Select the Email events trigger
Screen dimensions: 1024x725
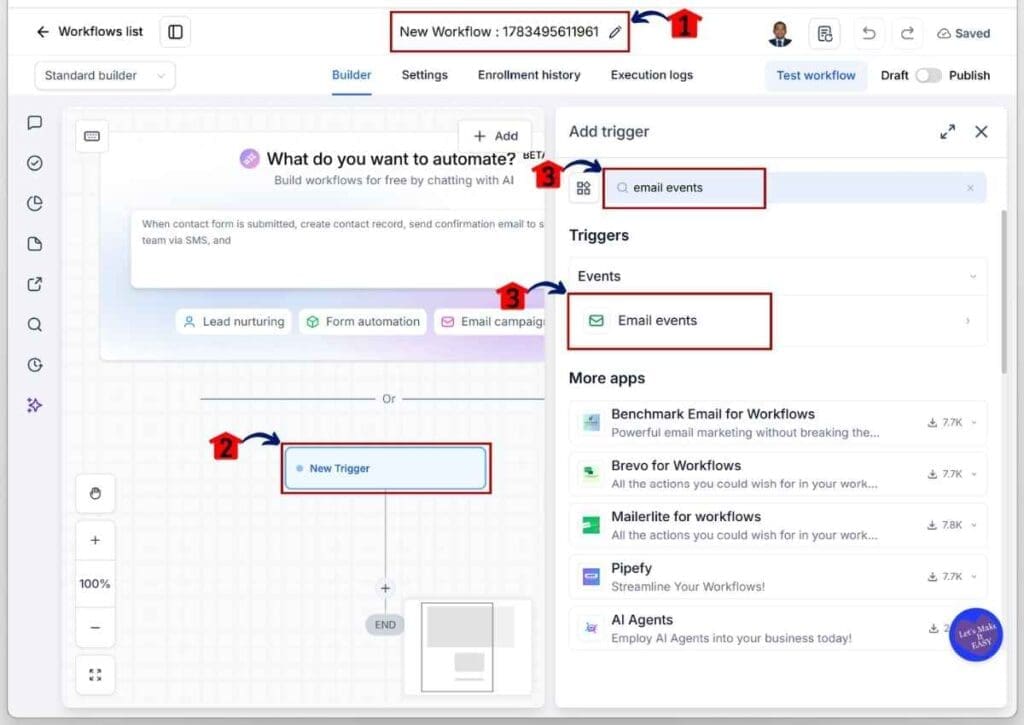coord(777,321)
